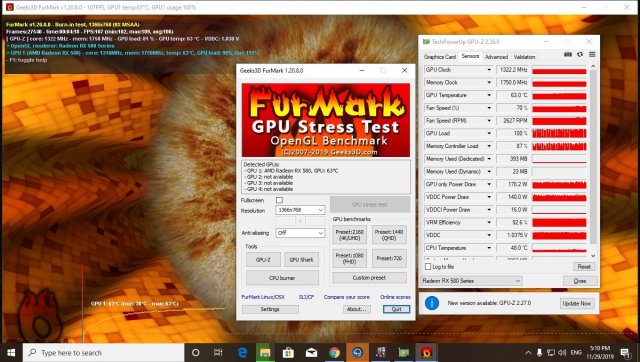Click the GPU-Z refresh icon
This screenshot has width=640, height=362.
pos(580,55)
